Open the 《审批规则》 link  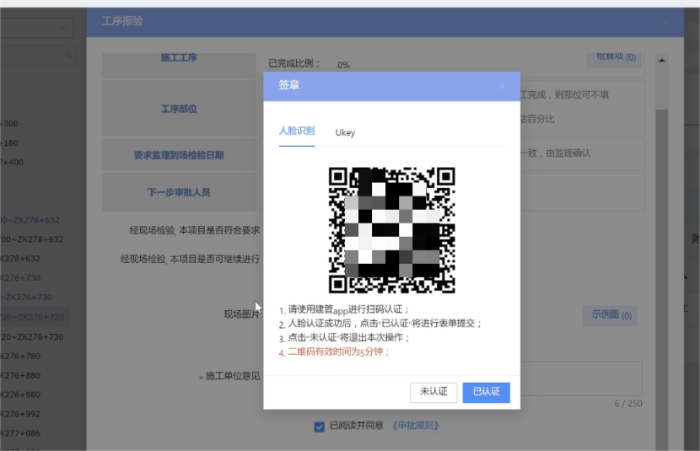pos(414,426)
